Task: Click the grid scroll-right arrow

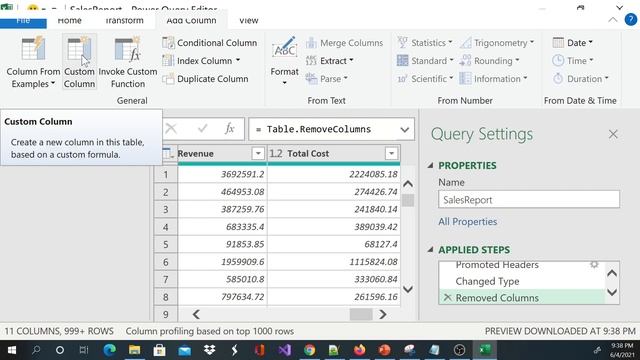Action: (x=382, y=314)
